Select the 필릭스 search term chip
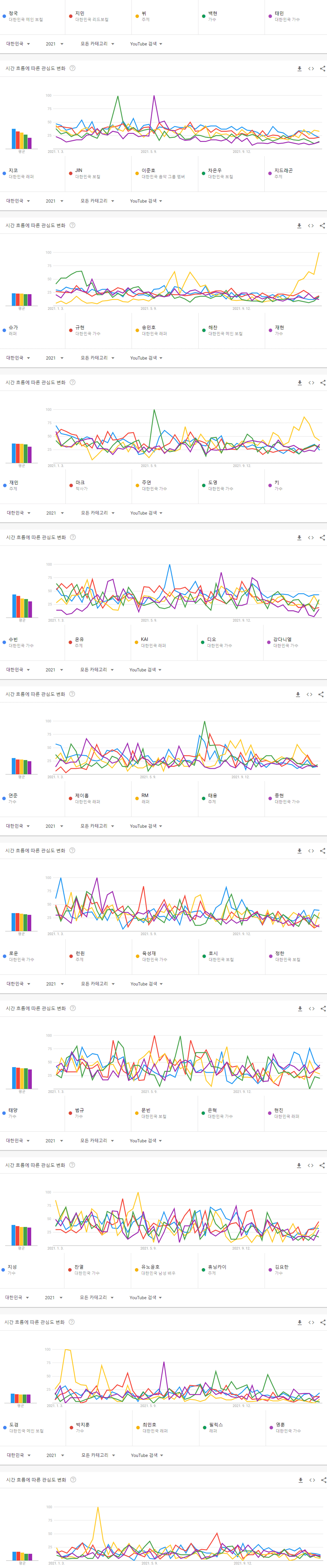327x1568 pixels. coord(232,1427)
